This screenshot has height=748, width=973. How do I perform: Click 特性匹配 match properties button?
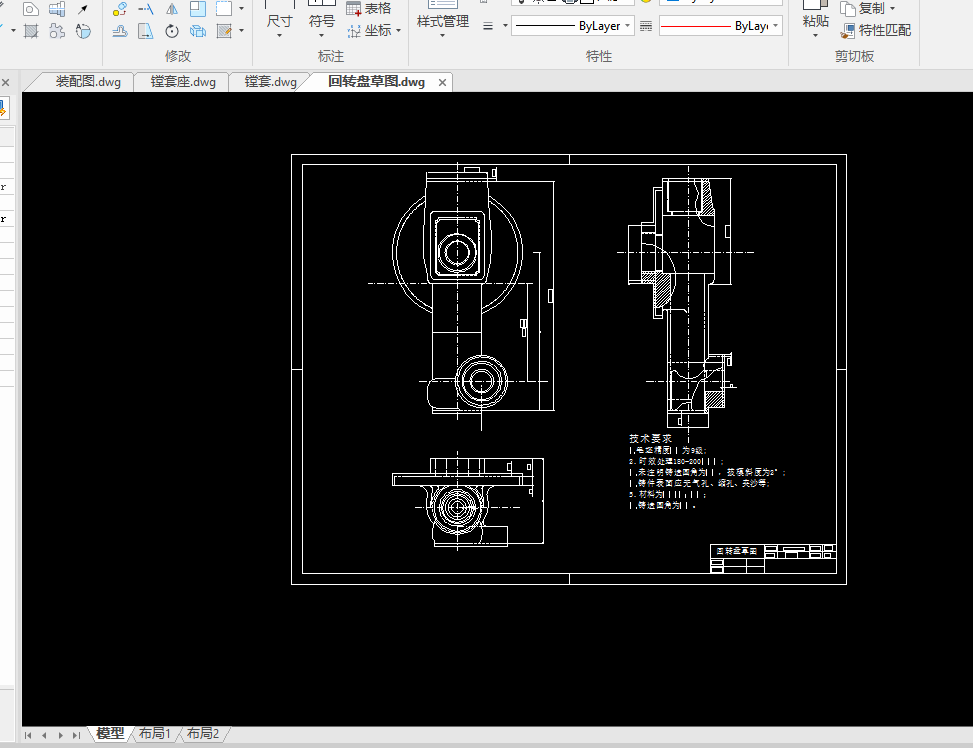click(x=876, y=30)
